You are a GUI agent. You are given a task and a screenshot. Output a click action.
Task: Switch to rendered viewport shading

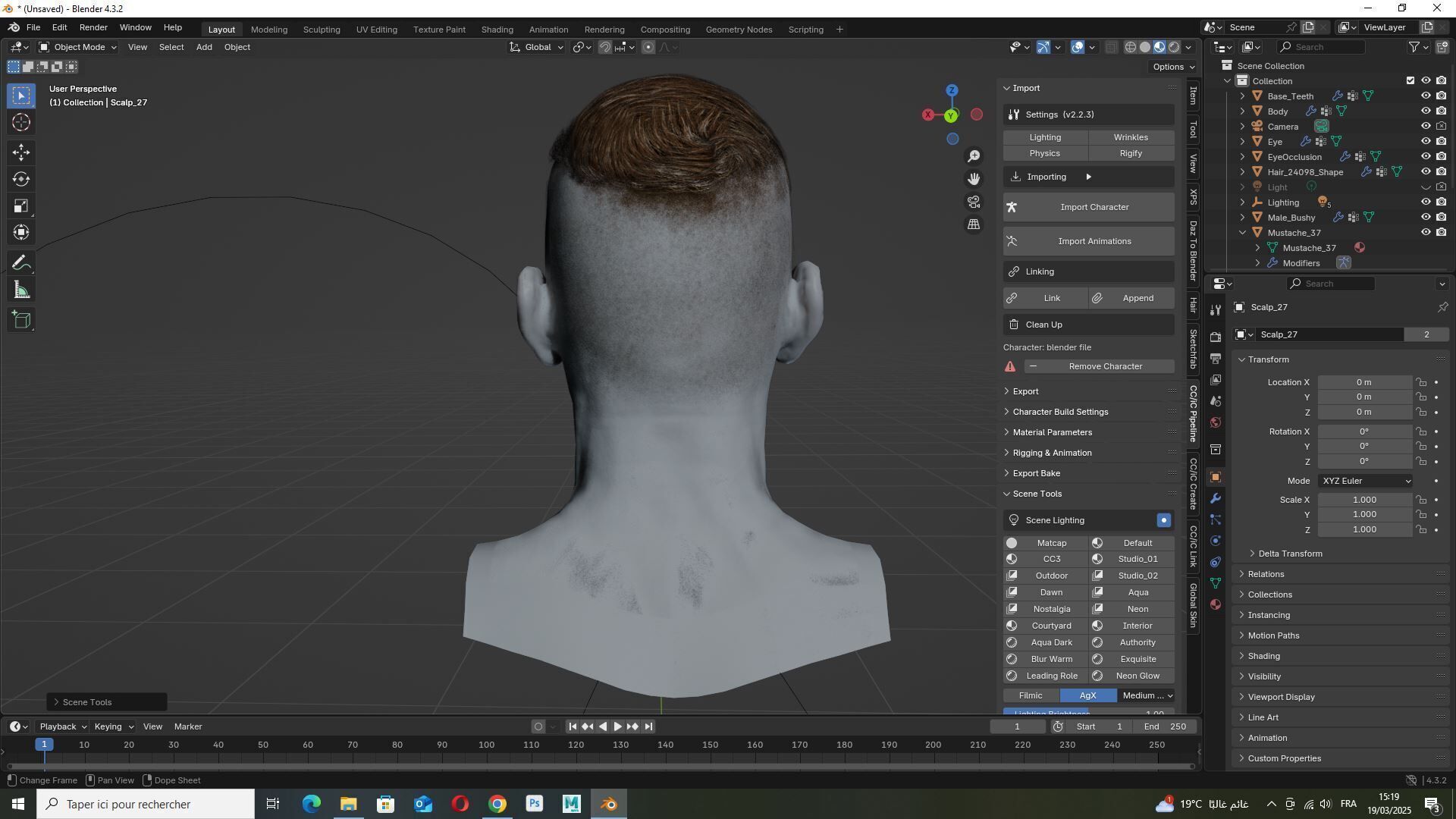click(x=1175, y=47)
